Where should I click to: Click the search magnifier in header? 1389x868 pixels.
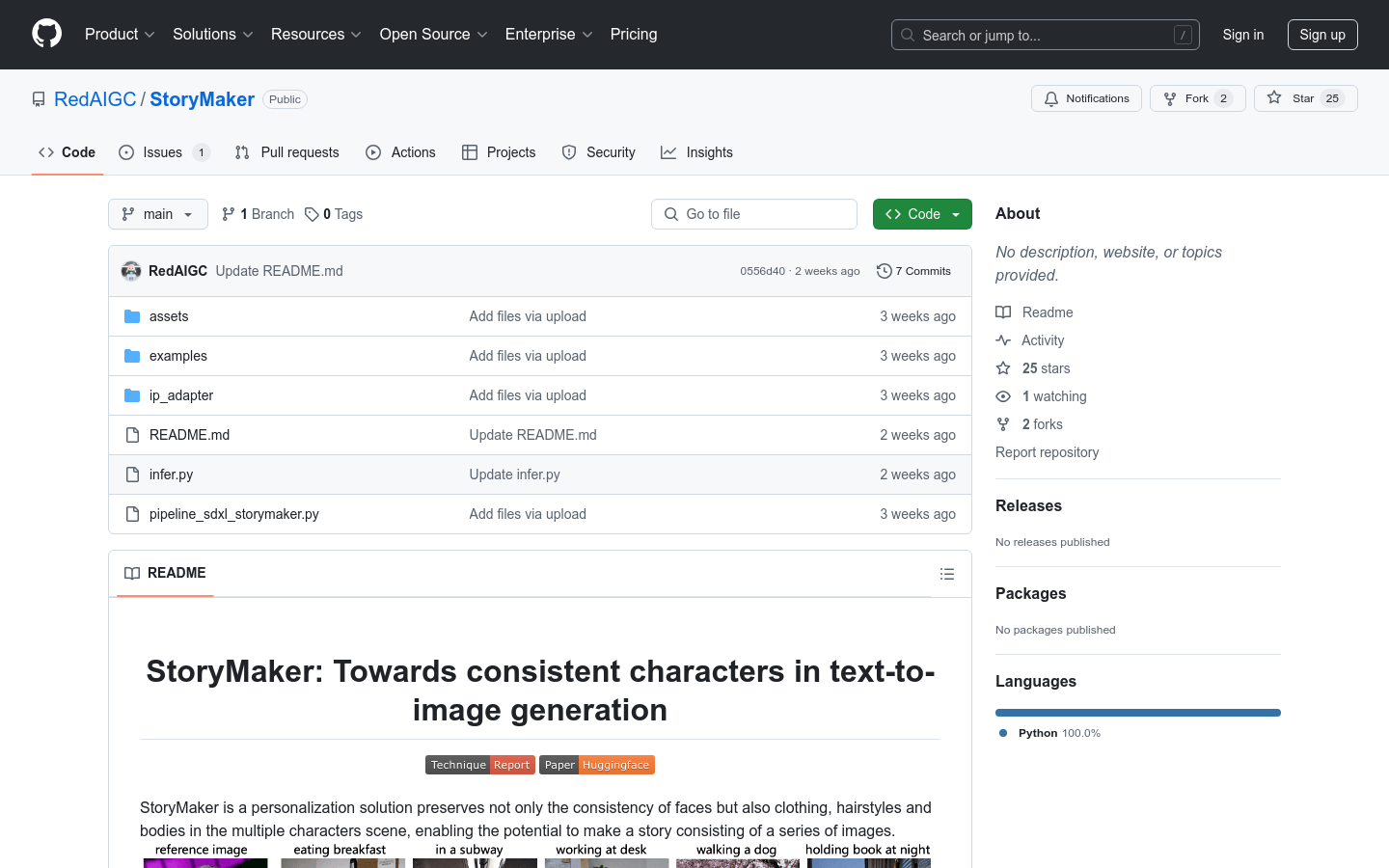908,35
